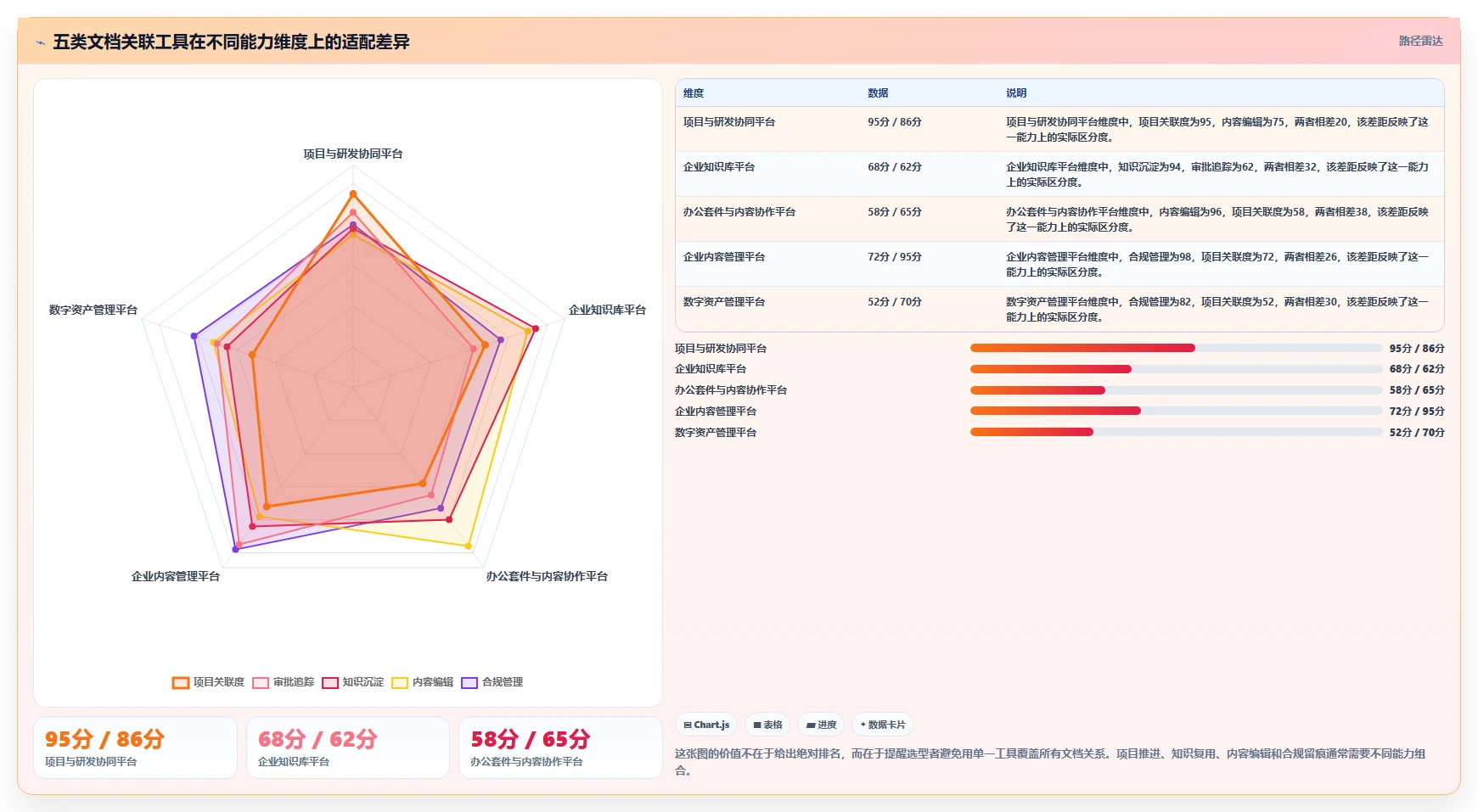Click progress bar for 办公套件与内容协作平台
1478x812 pixels.
(1177, 390)
